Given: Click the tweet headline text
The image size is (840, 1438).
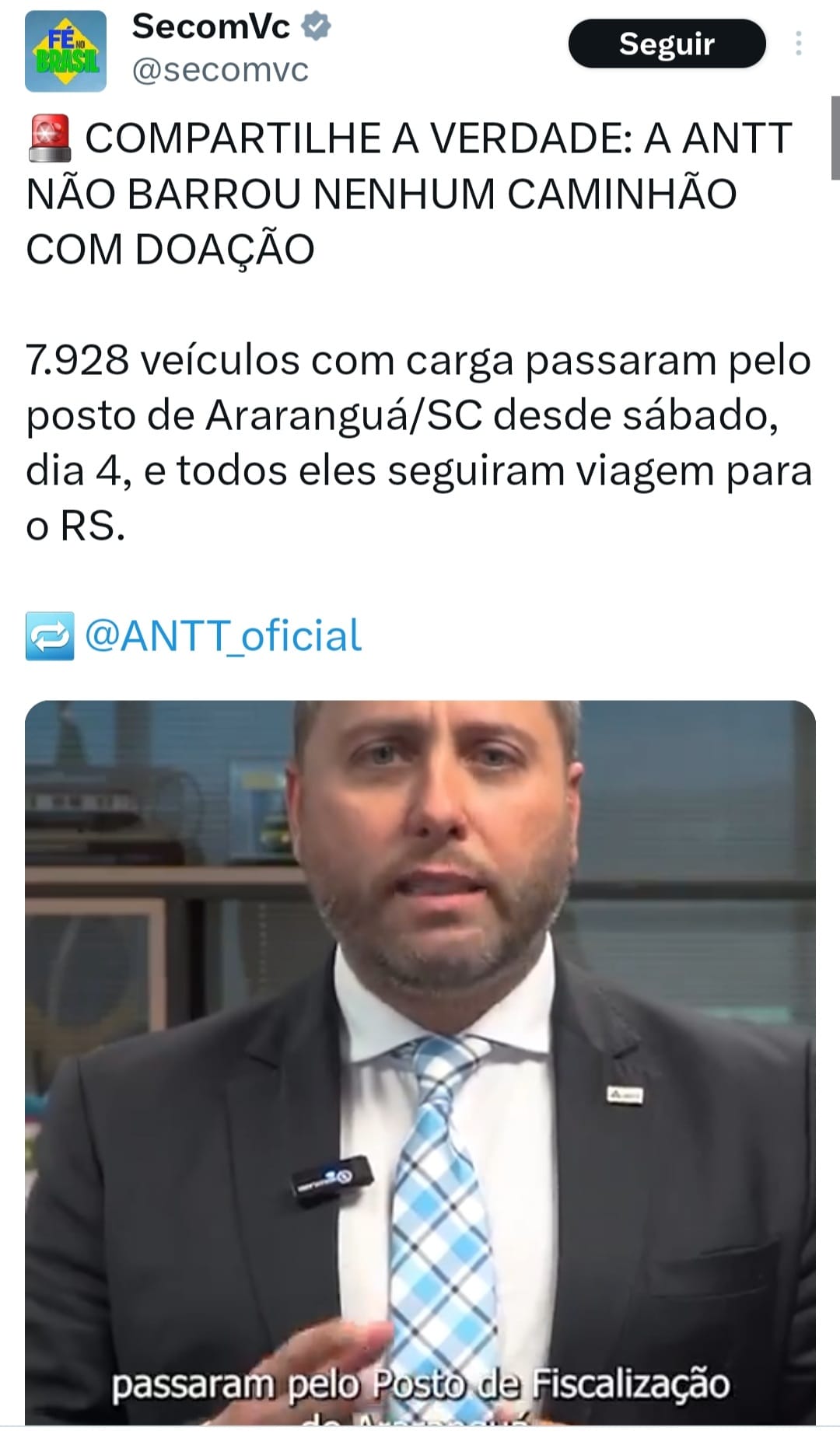Looking at the screenshot, I should (409, 194).
